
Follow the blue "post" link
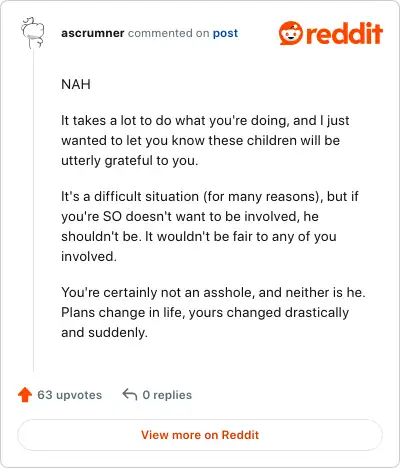pyautogui.click(x=225, y=33)
